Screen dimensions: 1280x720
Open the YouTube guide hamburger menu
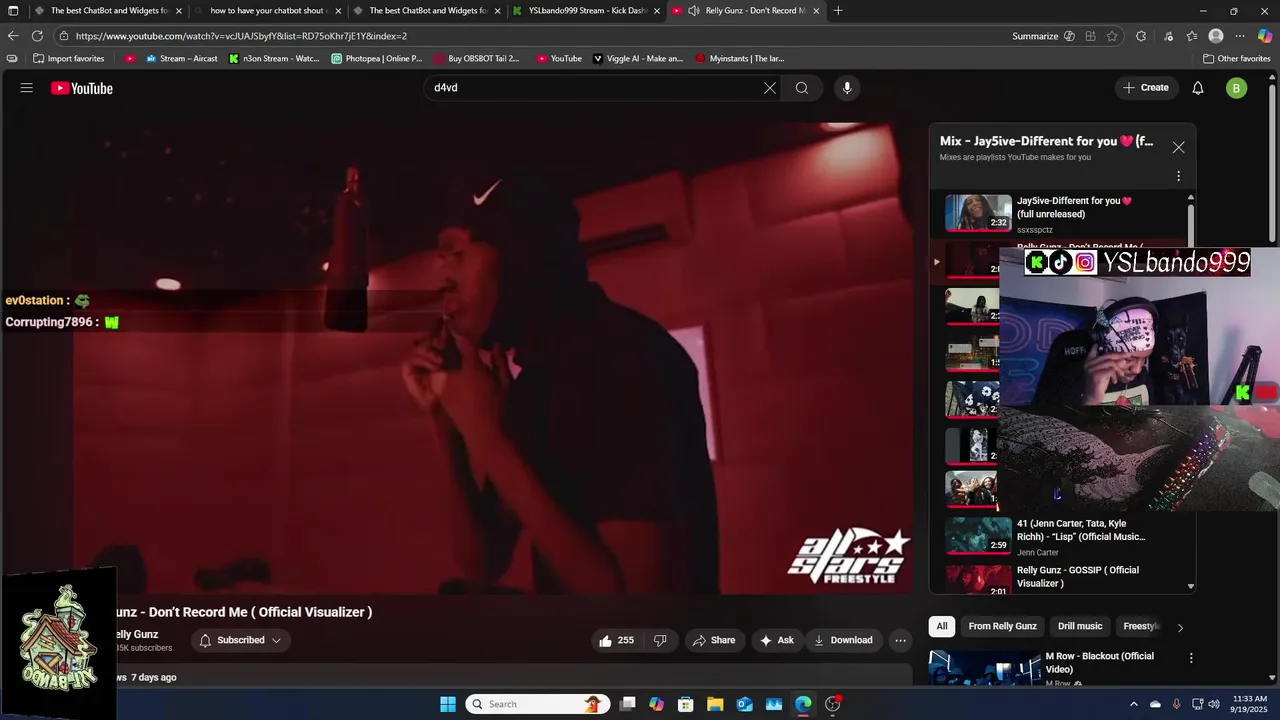point(27,88)
